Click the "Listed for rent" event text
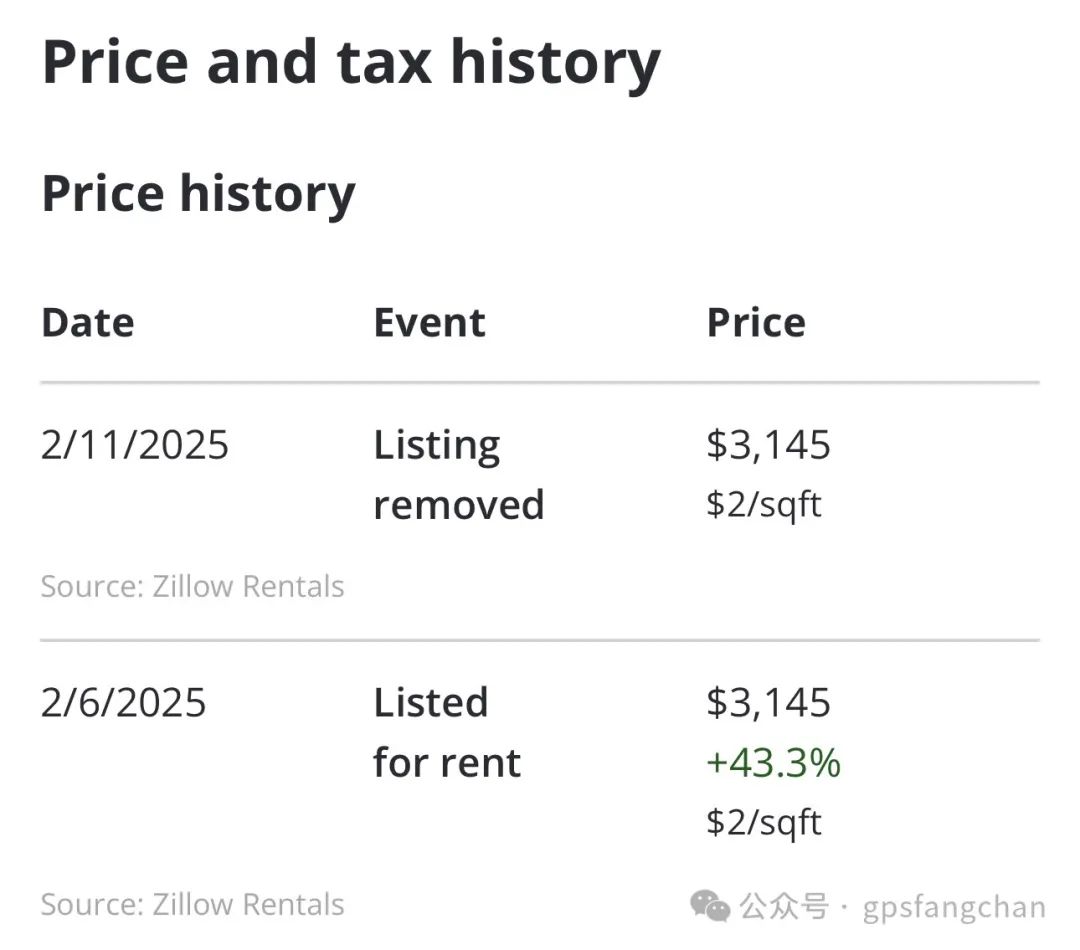This screenshot has height=950, width=1080. 447,733
